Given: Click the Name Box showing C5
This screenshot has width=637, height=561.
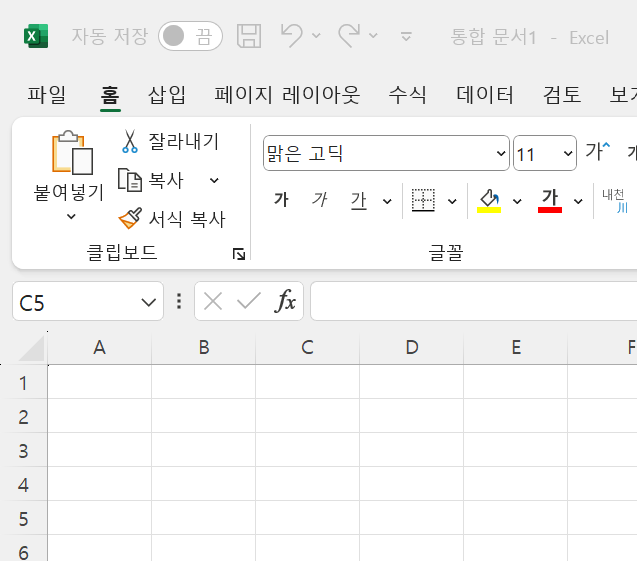Looking at the screenshot, I should [x=88, y=301].
